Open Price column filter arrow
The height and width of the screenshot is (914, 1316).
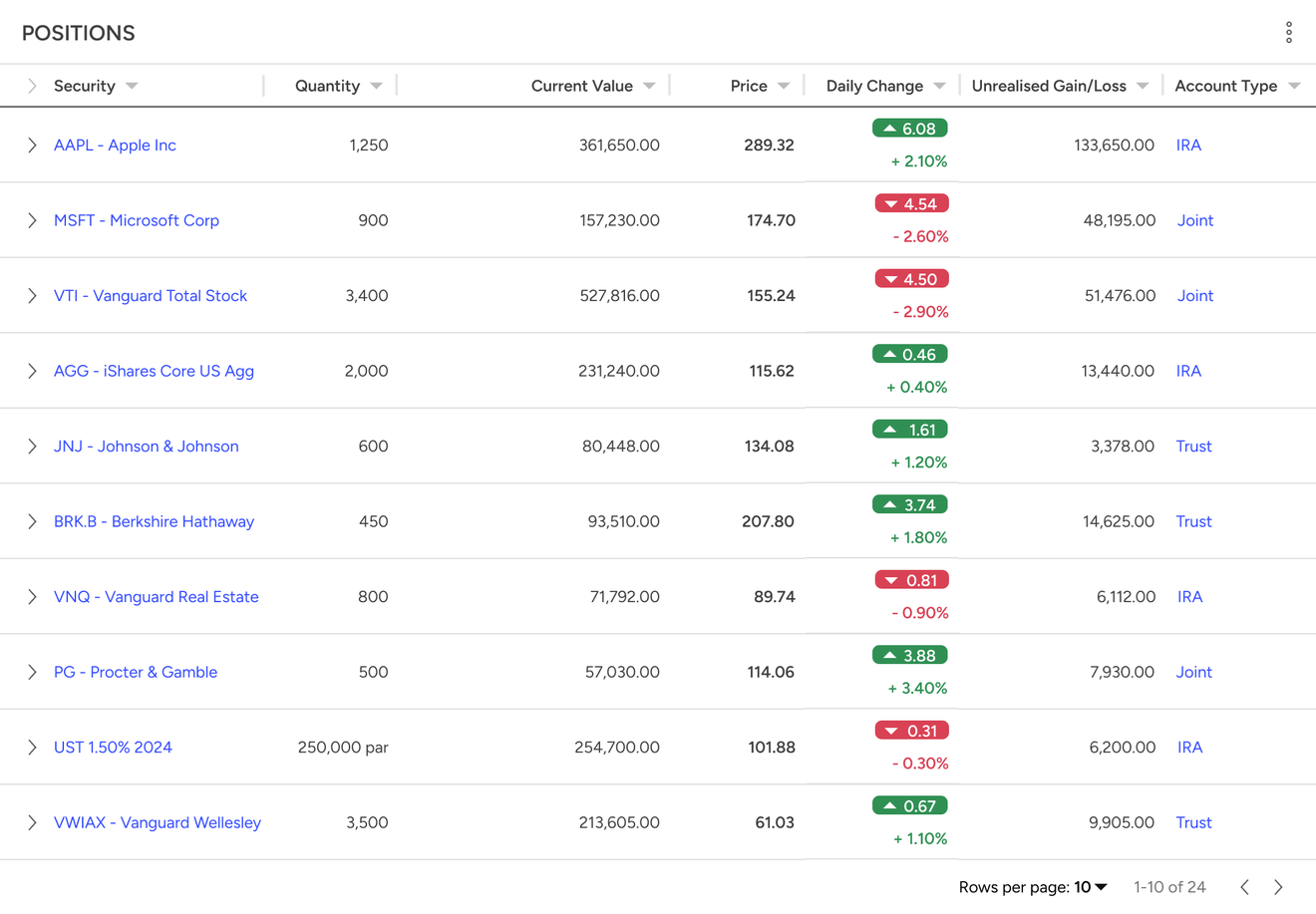pos(784,86)
